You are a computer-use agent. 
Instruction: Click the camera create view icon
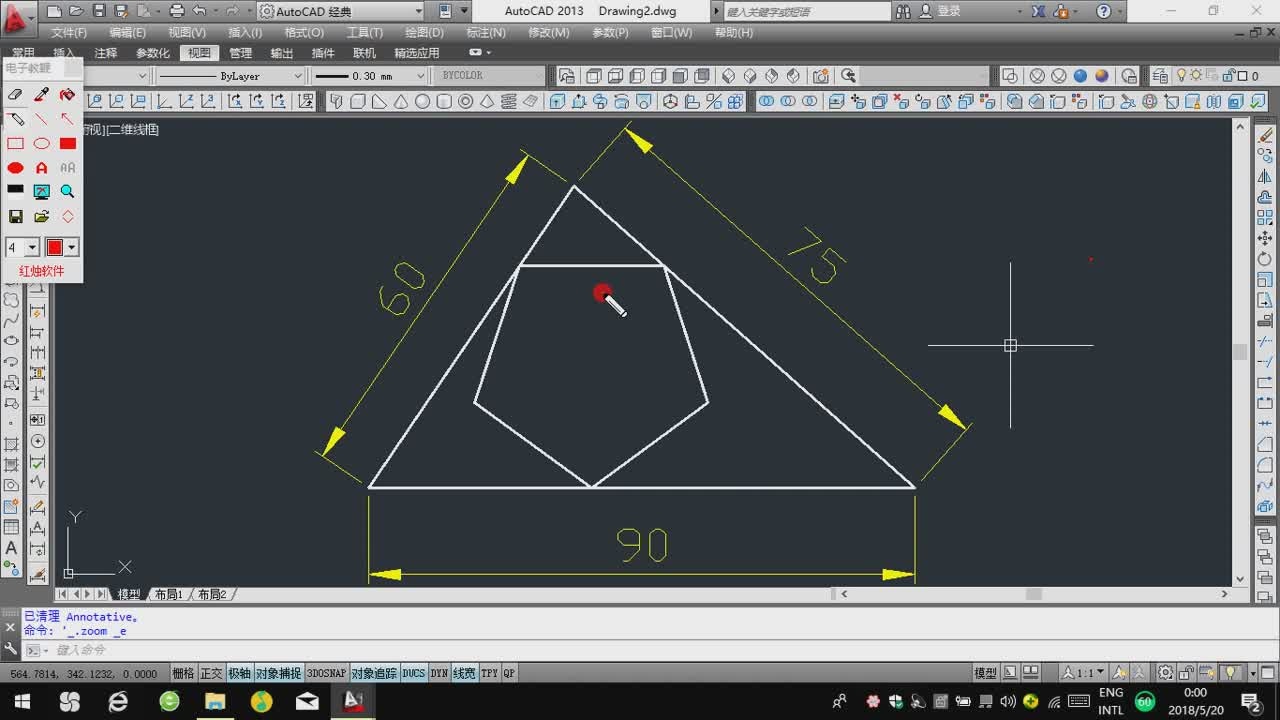821,76
